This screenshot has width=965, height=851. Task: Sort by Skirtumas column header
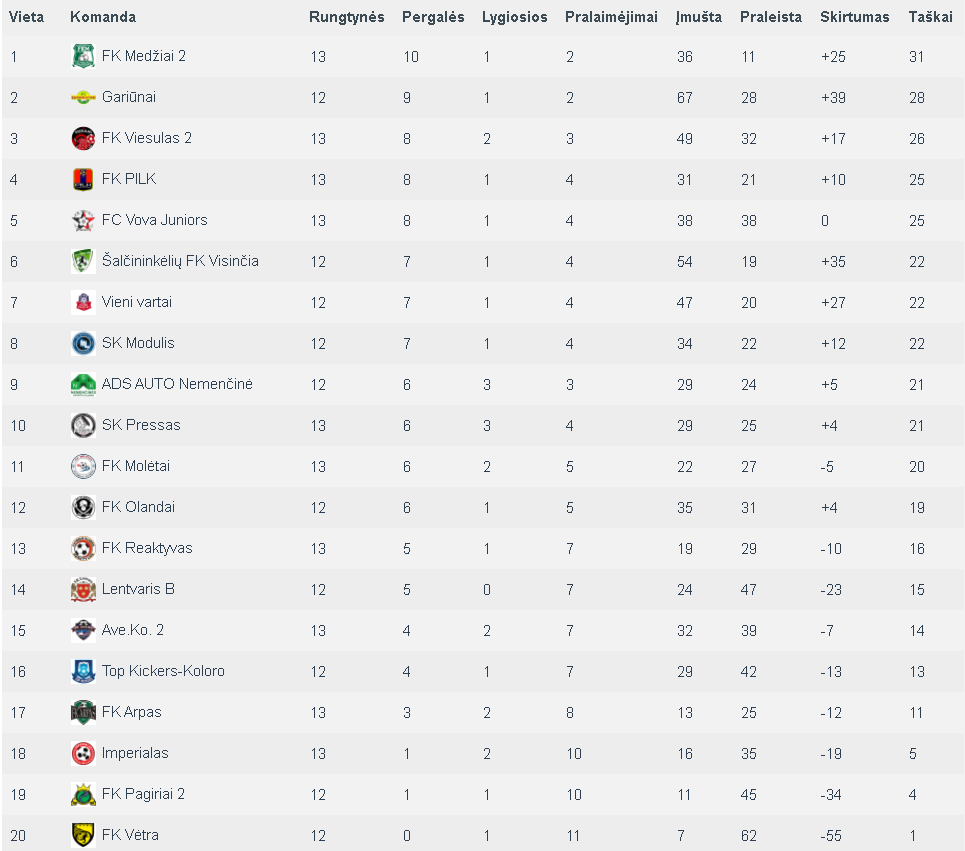pyautogui.click(x=854, y=17)
